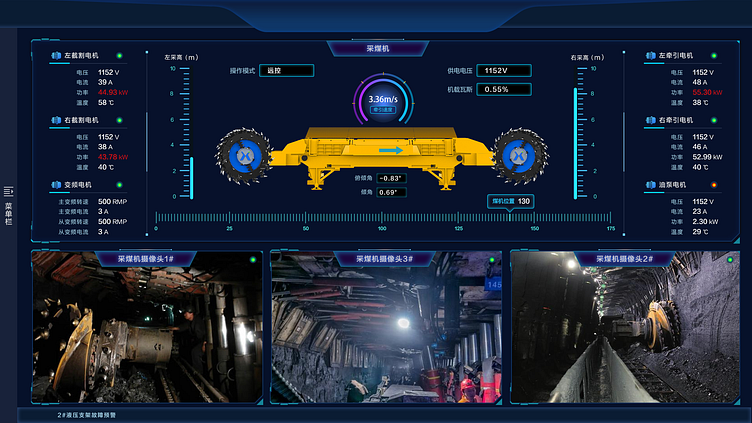The height and width of the screenshot is (423, 752).
Task: Click the red 43.78 kW power value
Action: tap(113, 157)
